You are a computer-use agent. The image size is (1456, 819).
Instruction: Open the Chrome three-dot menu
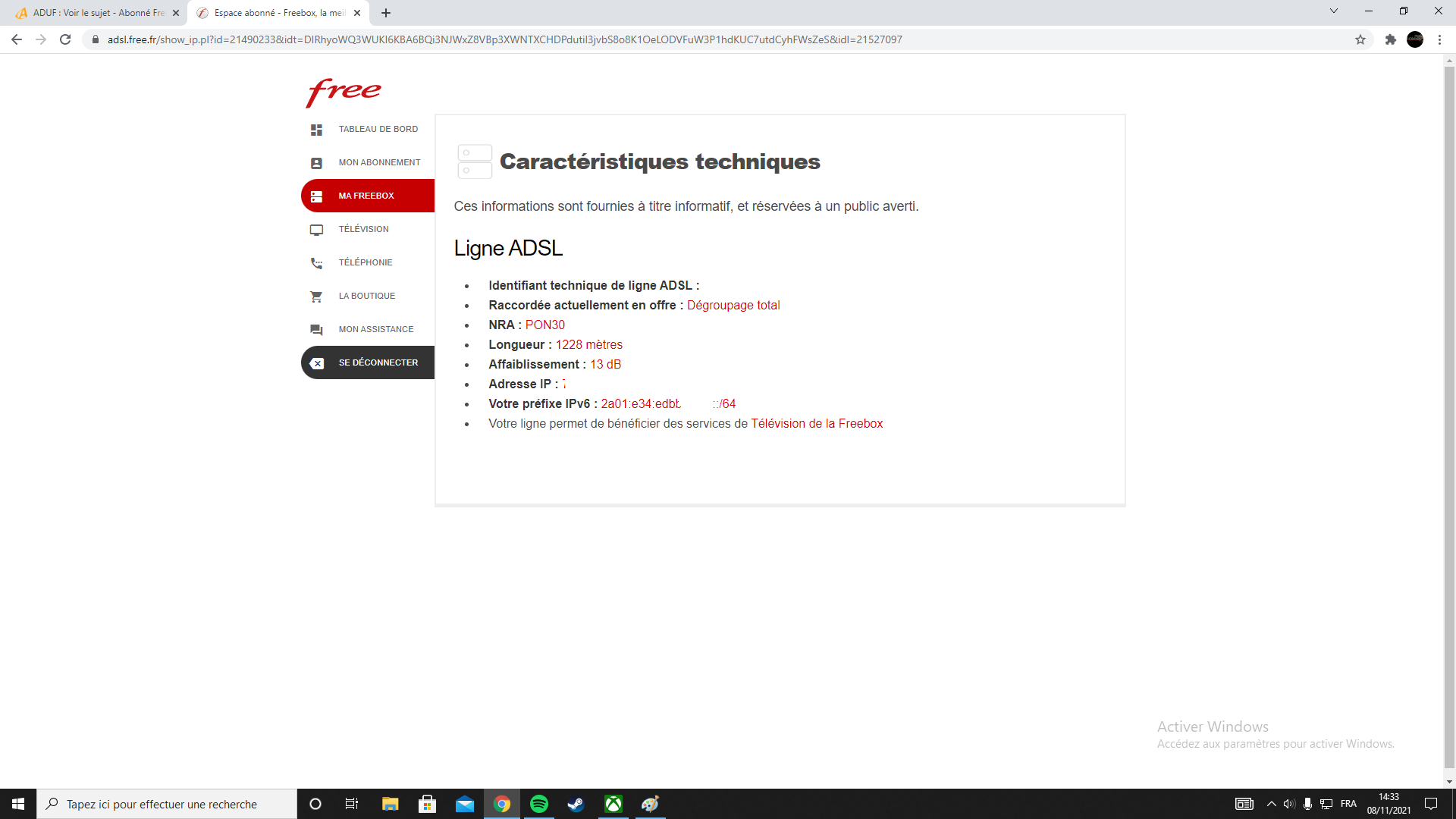coord(1439,39)
